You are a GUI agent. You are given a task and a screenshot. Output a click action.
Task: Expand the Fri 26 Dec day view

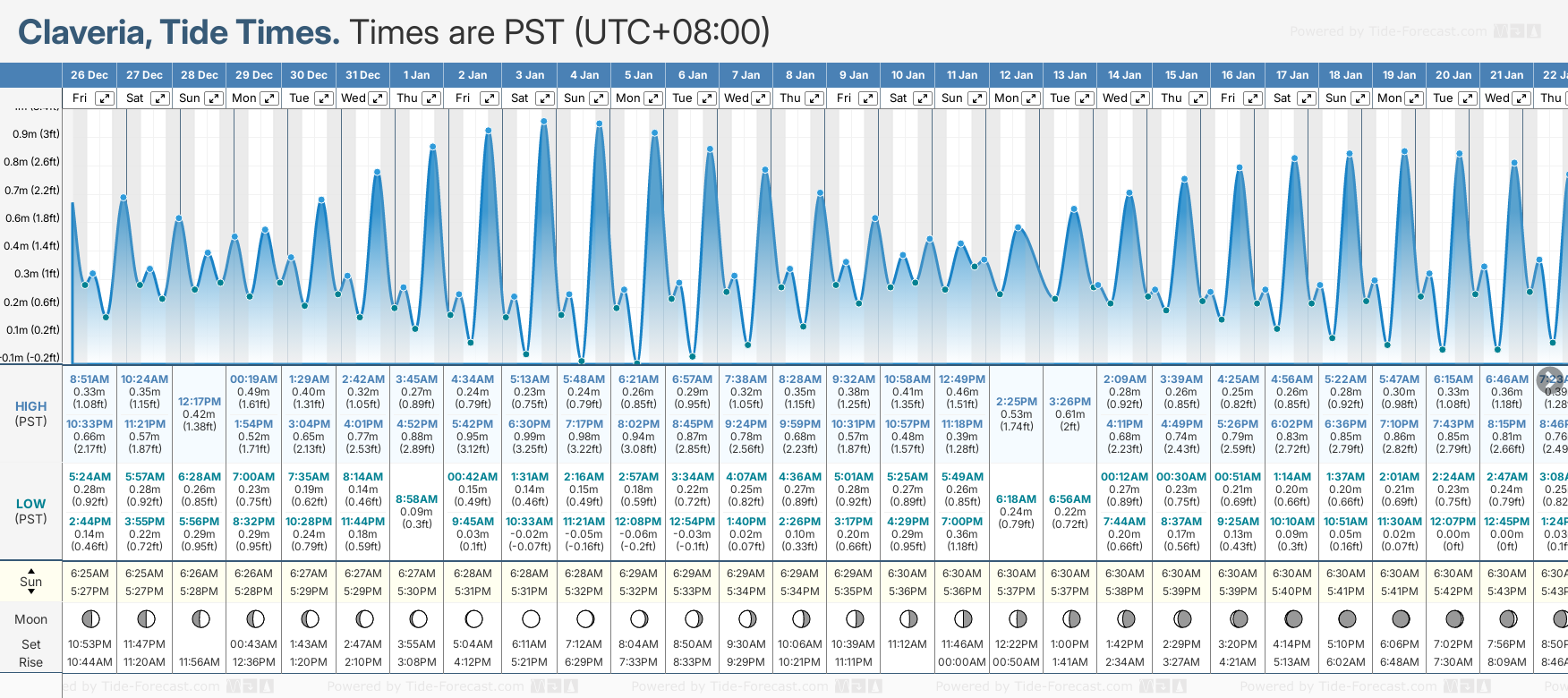tap(105, 98)
